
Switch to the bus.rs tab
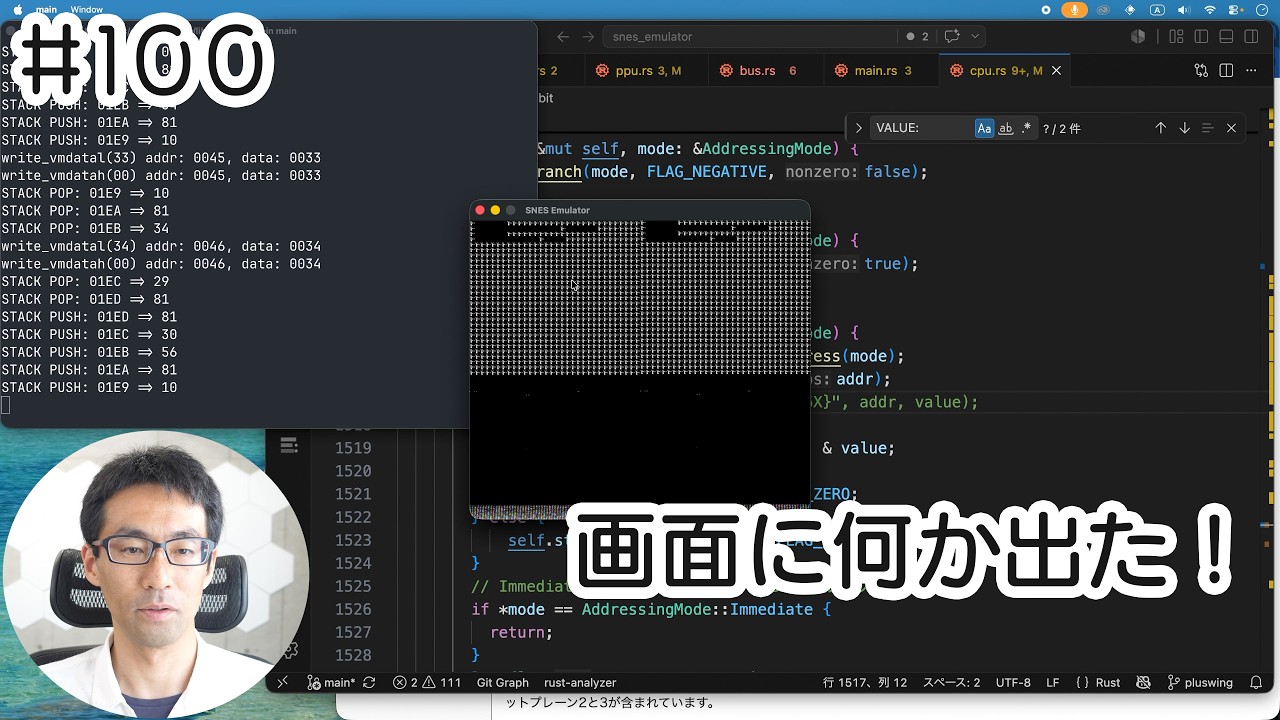point(767,71)
